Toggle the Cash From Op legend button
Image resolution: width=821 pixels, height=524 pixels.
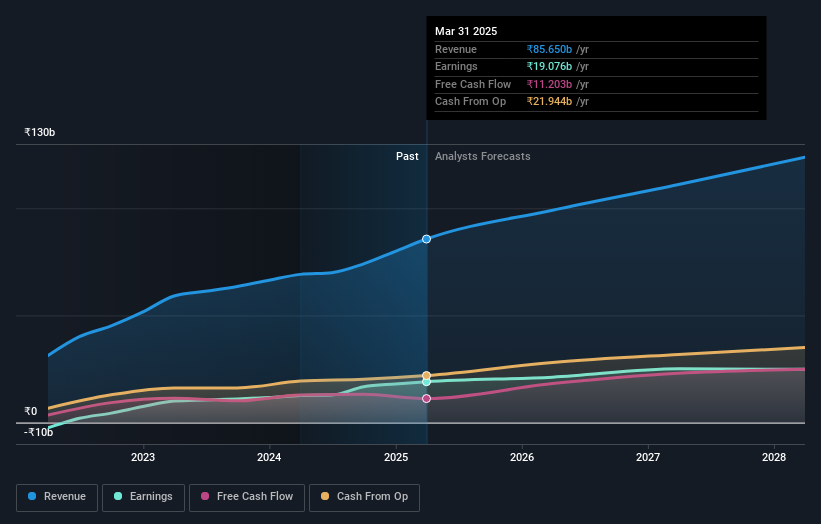pos(364,497)
